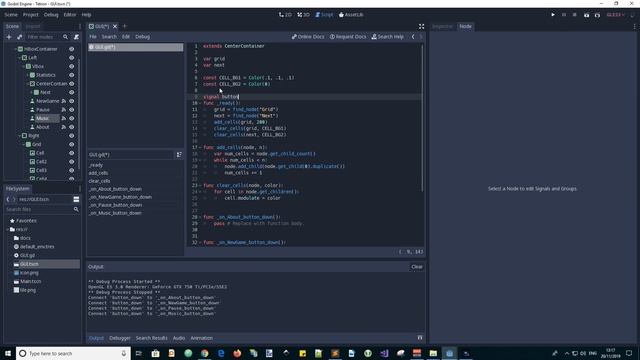Click Search Help button
640x360 pixels.
pos(388,37)
